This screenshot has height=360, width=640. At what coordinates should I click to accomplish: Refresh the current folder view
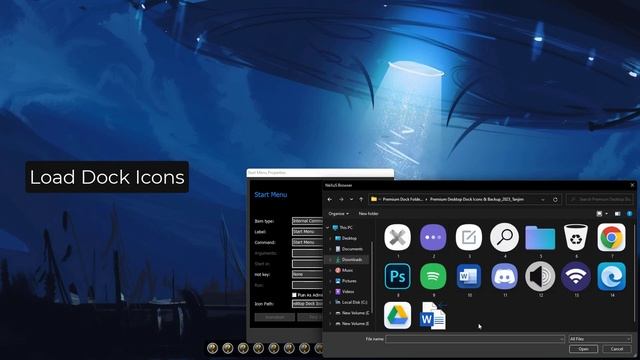tap(555, 200)
